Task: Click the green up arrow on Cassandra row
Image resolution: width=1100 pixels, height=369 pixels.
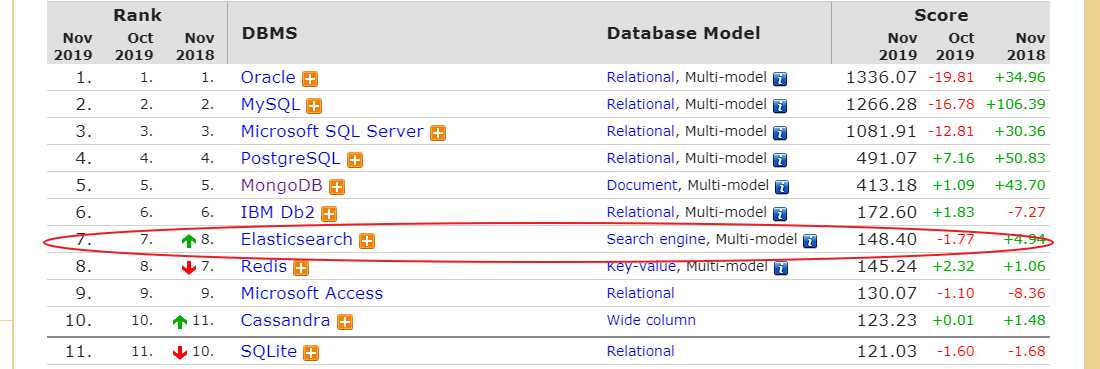Action: (180, 322)
